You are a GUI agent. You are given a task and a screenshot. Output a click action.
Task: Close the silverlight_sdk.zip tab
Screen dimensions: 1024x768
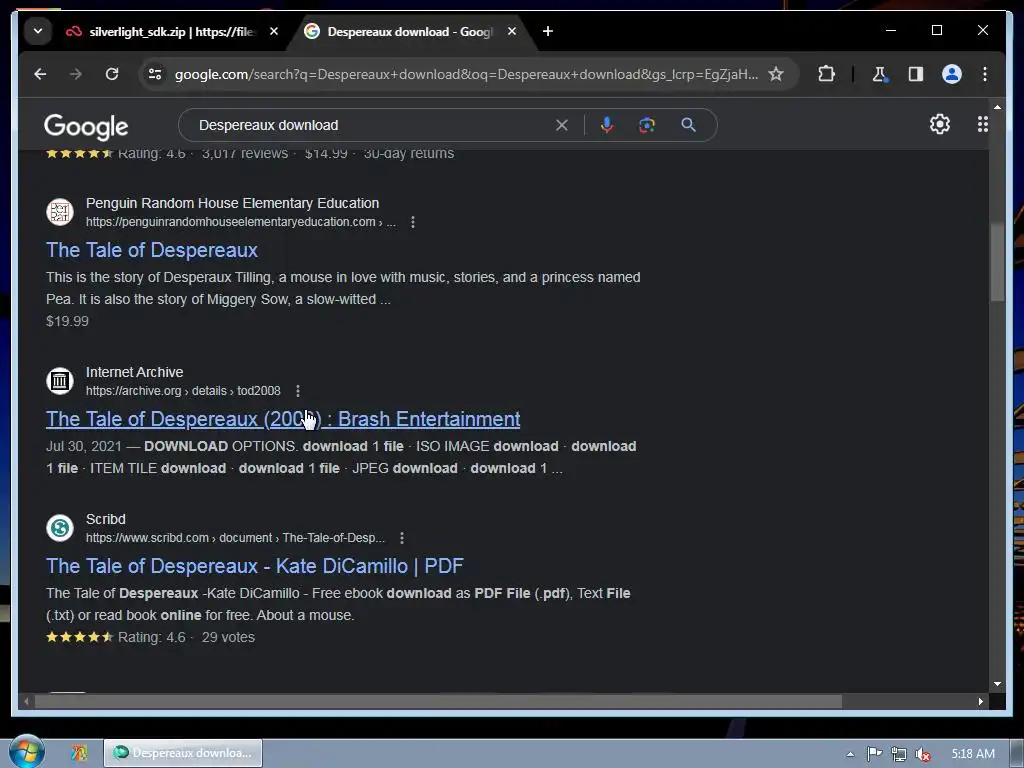coord(274,31)
